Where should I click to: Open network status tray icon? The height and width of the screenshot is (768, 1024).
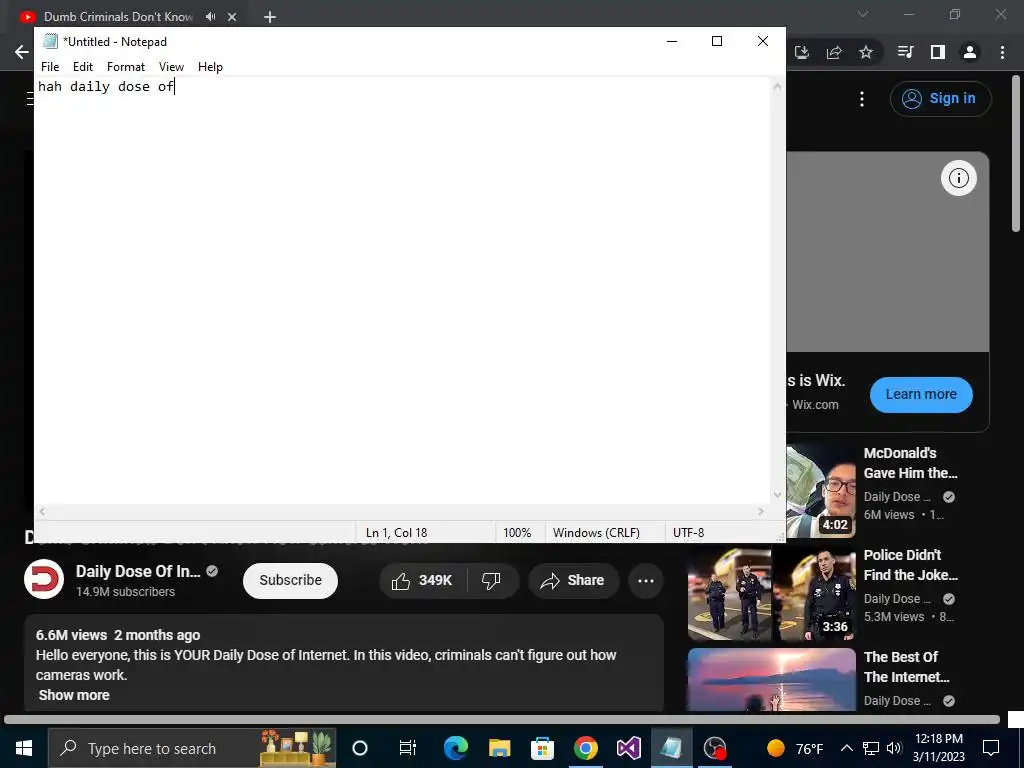tap(871, 748)
